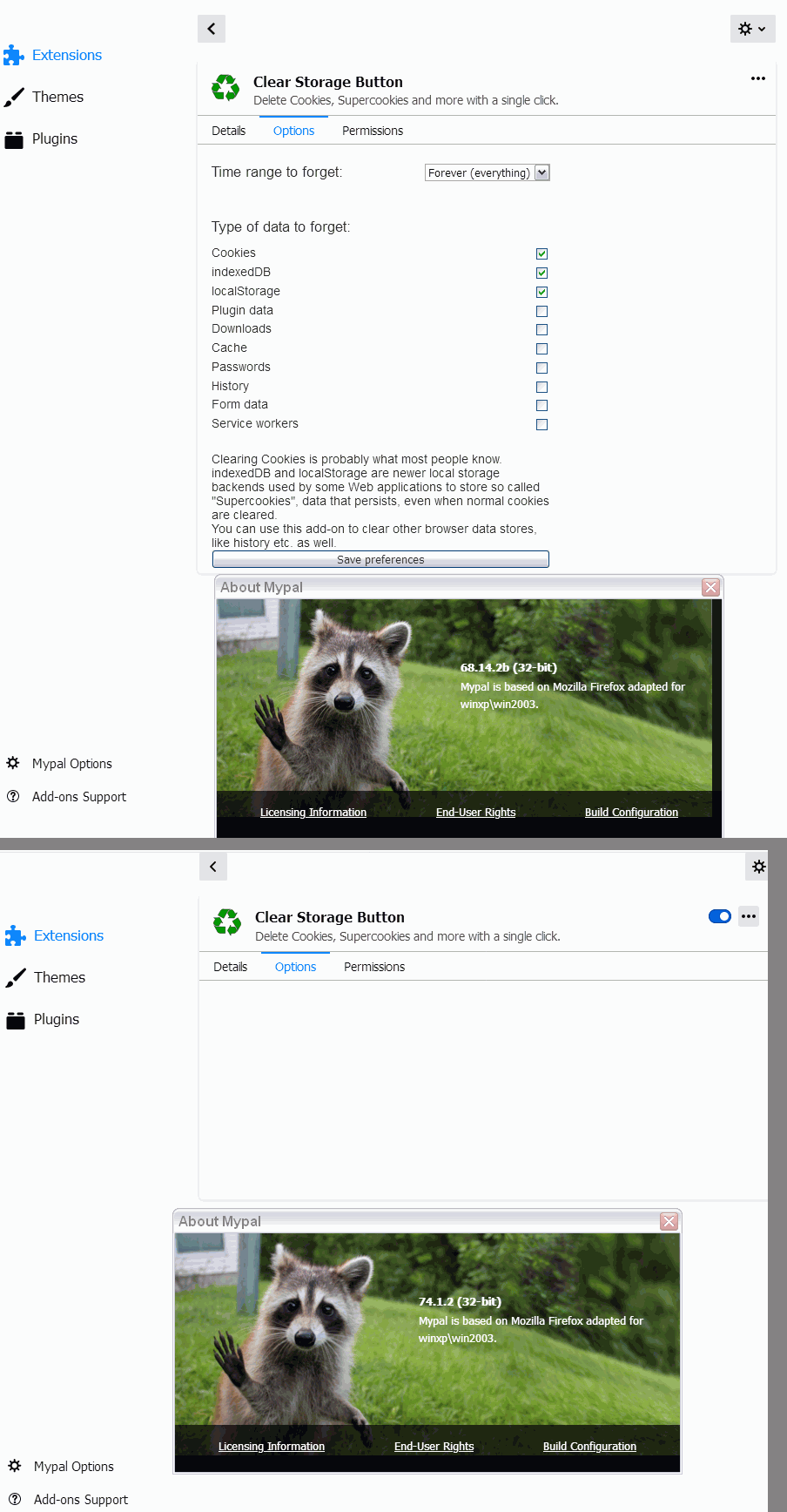Viewport: 787px width, 1512px height.
Task: Open the three-dot menu of the upper Clear Storage Button
Action: pyautogui.click(x=758, y=78)
